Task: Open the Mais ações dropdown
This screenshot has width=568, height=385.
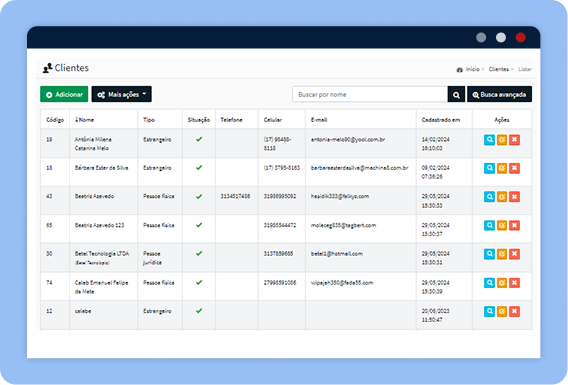Action: 121,94
